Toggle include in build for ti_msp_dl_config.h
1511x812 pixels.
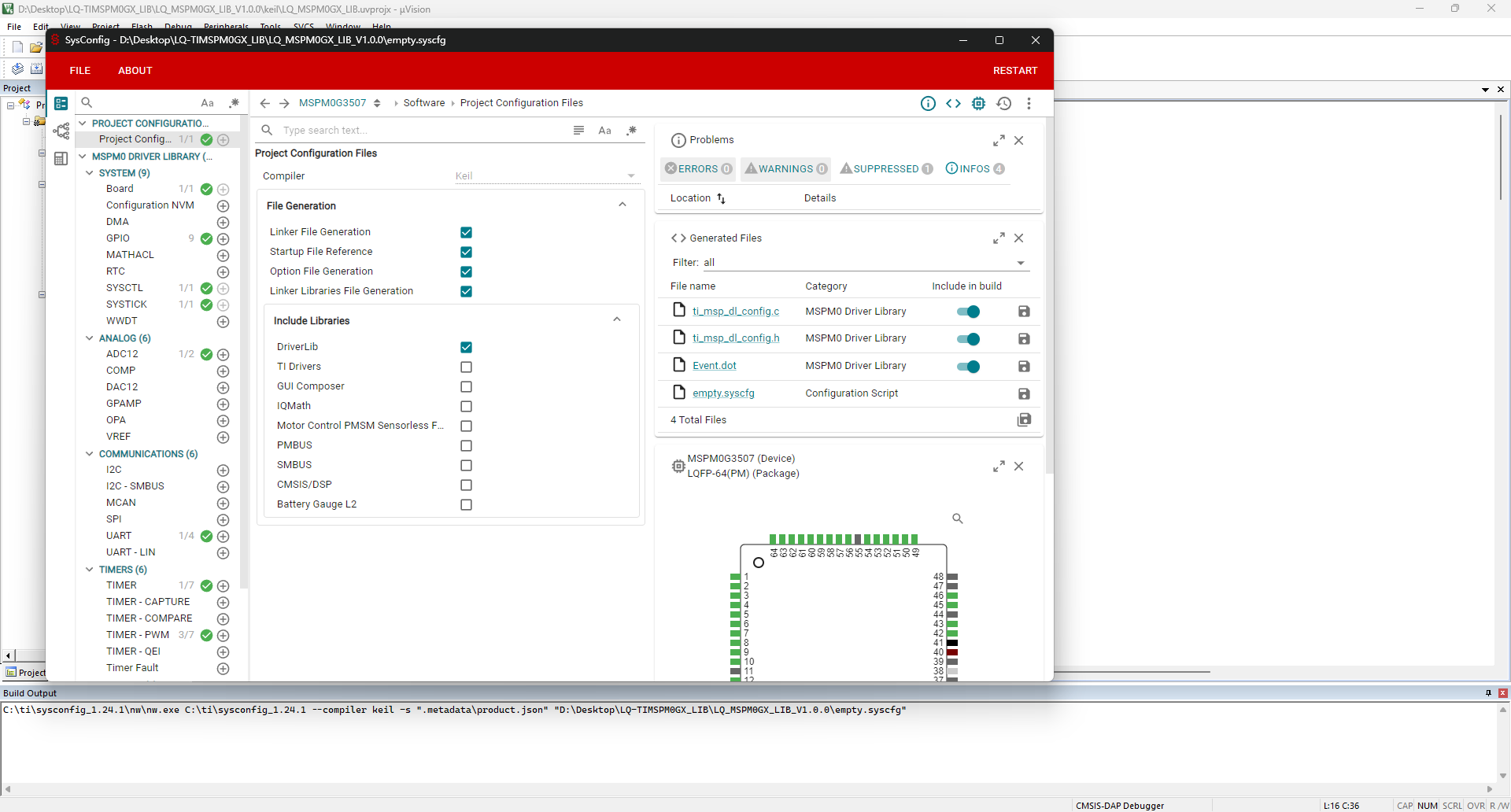click(x=969, y=339)
